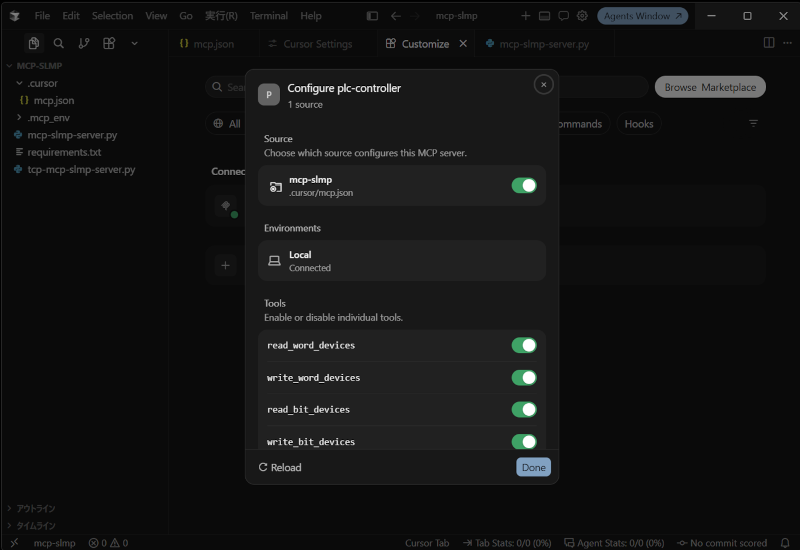
Task: Open the Explorer files icon in sidebar
Action: coord(34,43)
